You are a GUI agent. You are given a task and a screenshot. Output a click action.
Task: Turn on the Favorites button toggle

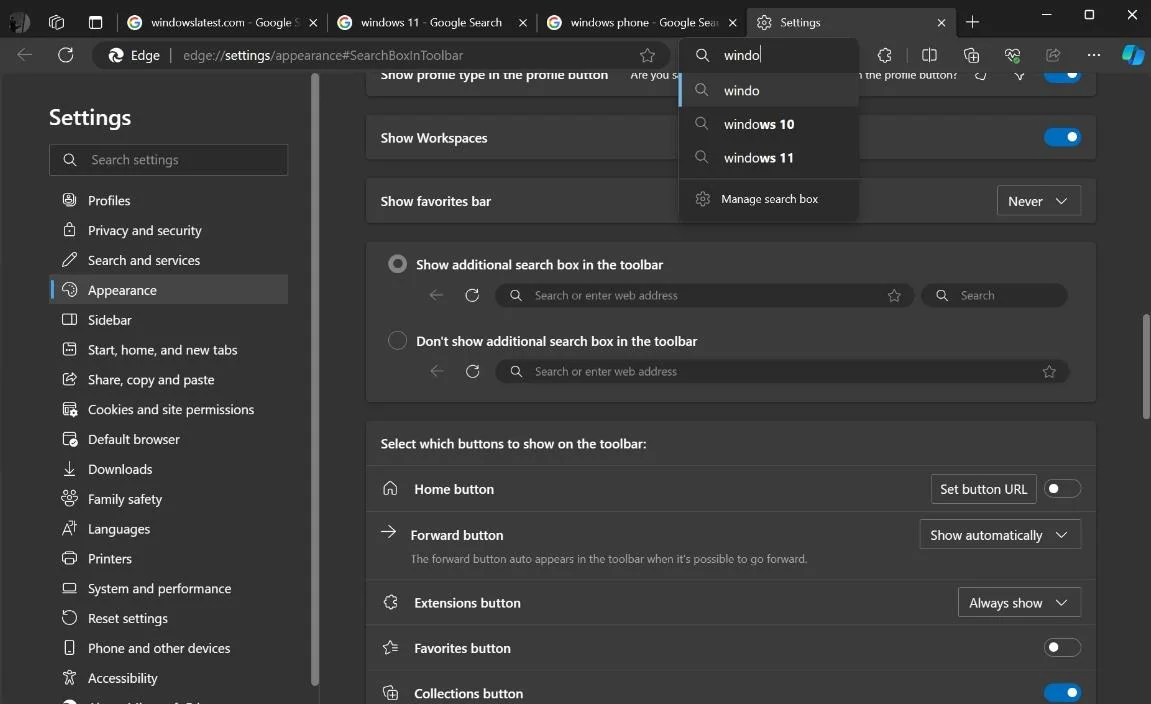pos(1062,648)
